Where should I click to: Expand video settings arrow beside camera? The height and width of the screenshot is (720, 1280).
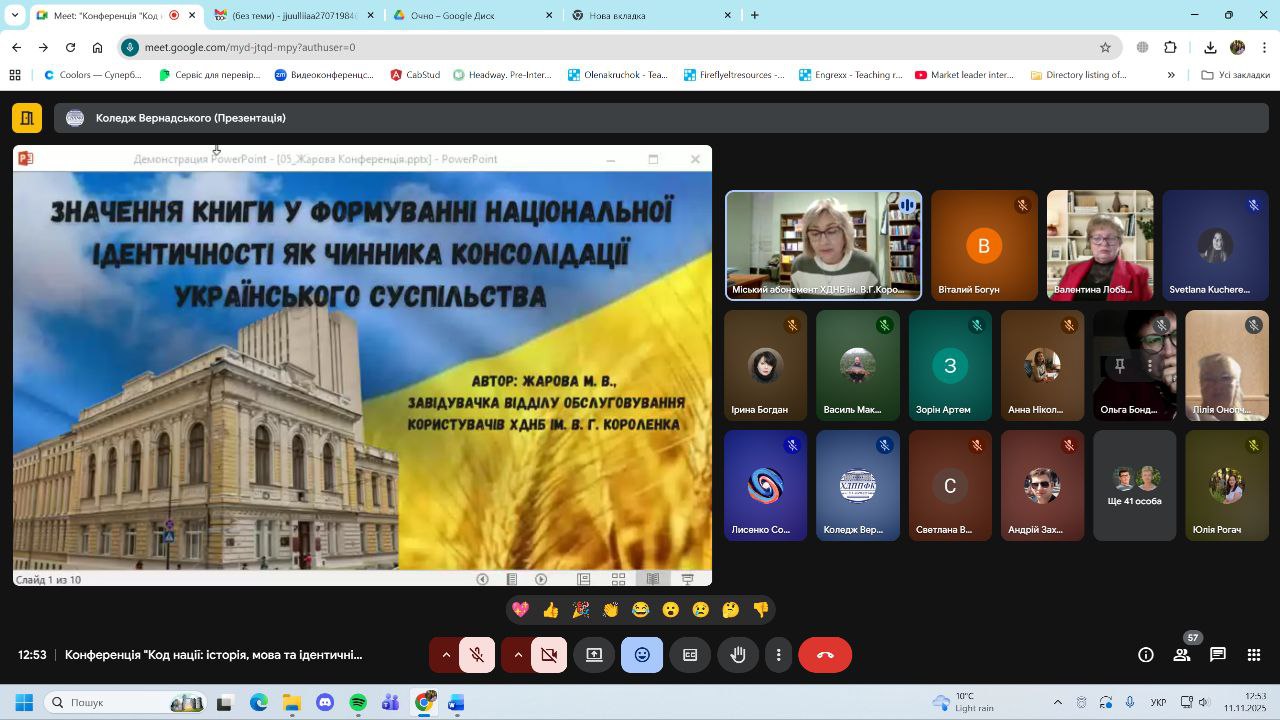click(x=518, y=655)
